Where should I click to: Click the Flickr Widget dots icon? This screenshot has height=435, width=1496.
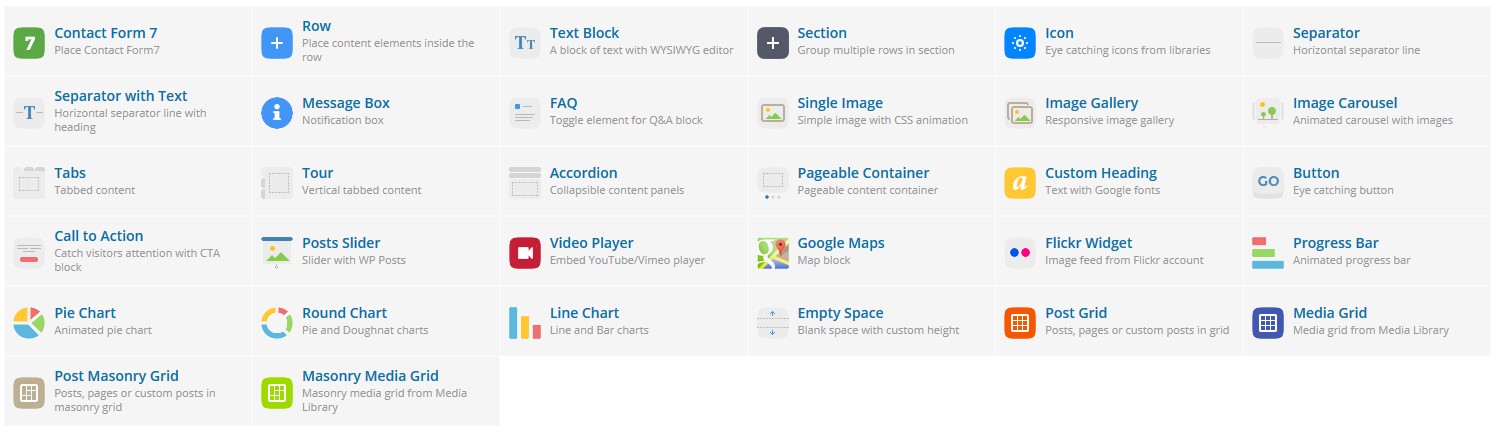tap(1020, 253)
